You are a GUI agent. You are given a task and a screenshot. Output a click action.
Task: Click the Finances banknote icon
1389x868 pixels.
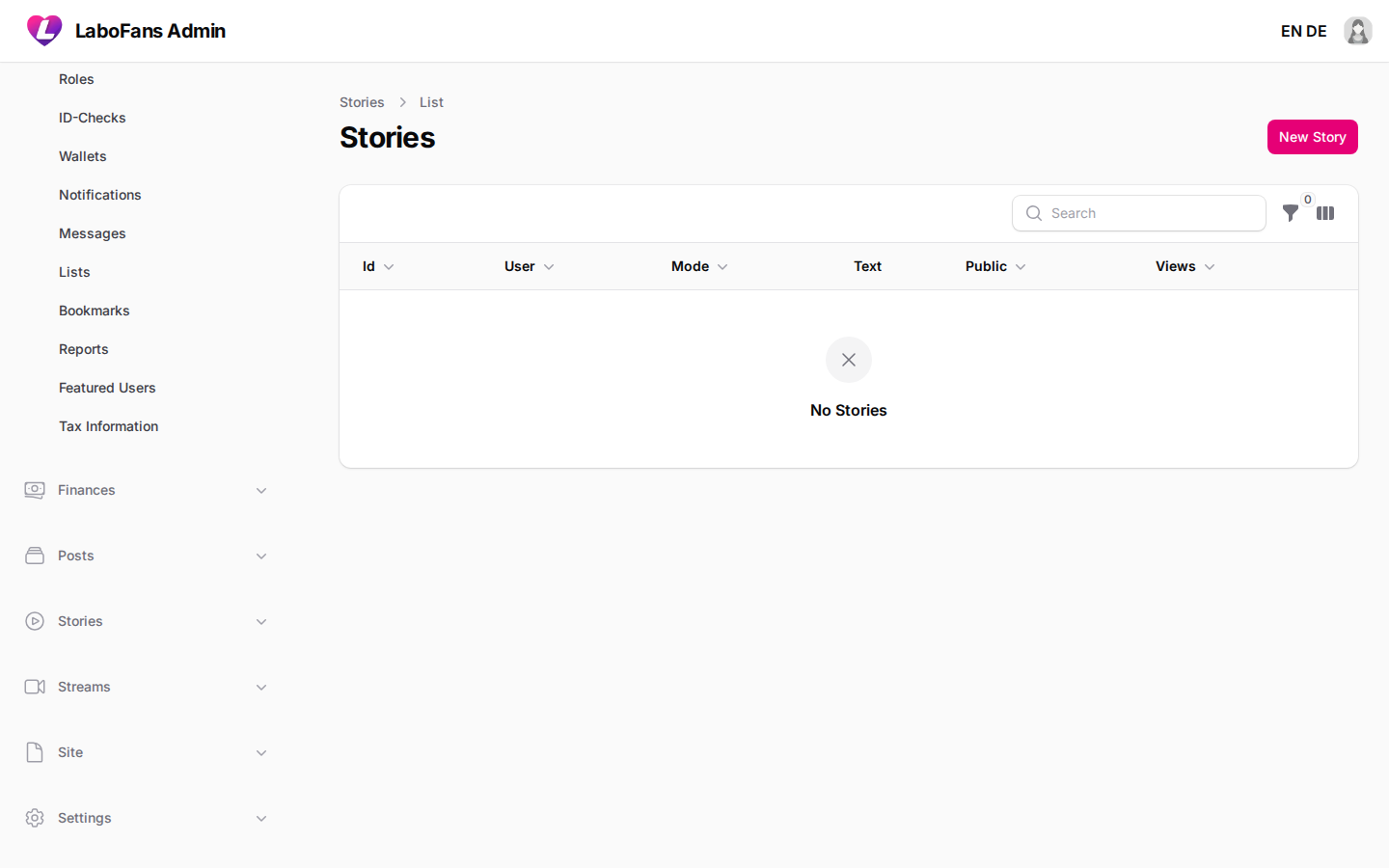(x=35, y=490)
